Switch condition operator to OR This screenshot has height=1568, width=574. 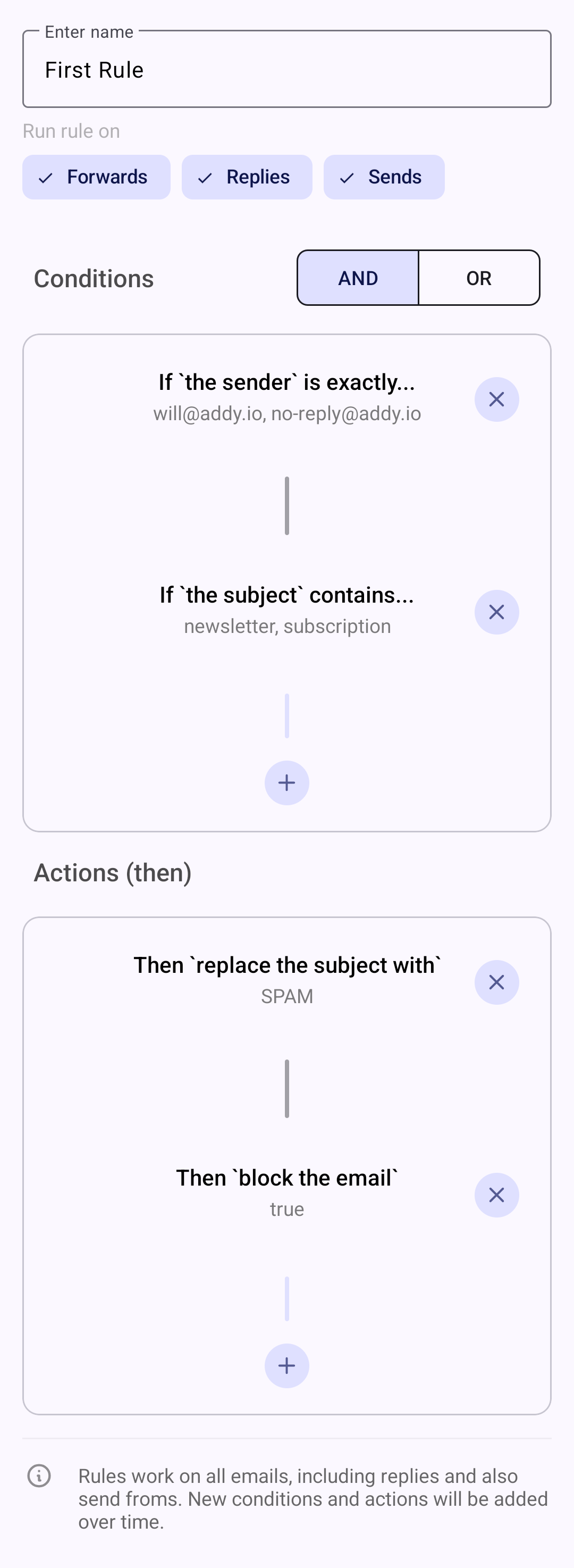pyautogui.click(x=478, y=278)
